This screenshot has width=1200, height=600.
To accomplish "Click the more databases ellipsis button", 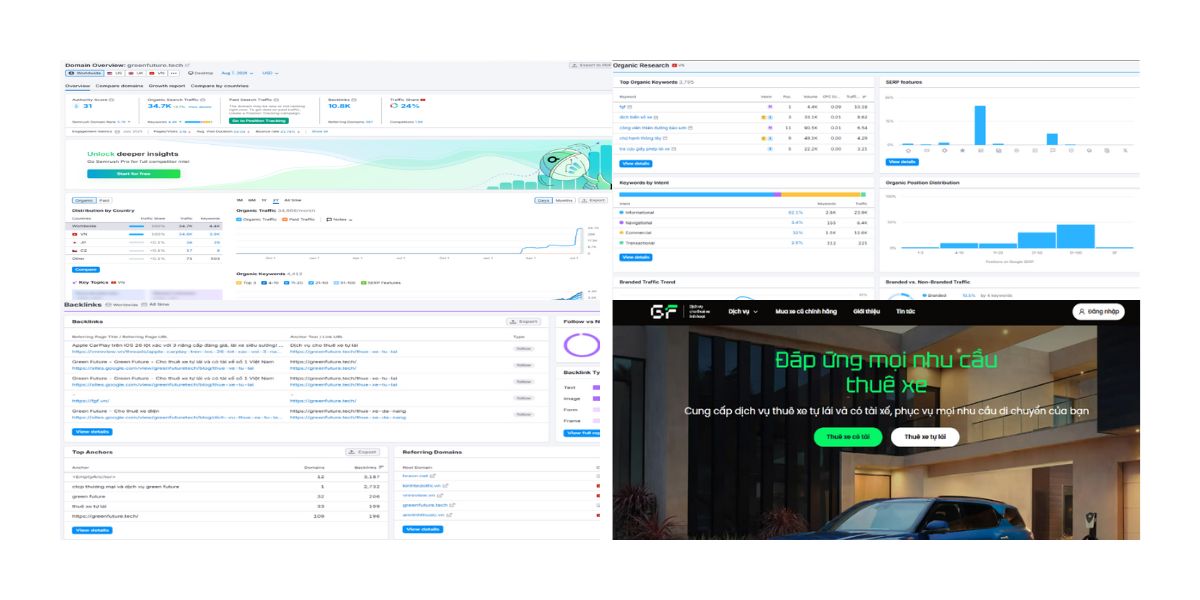I will [x=173, y=73].
